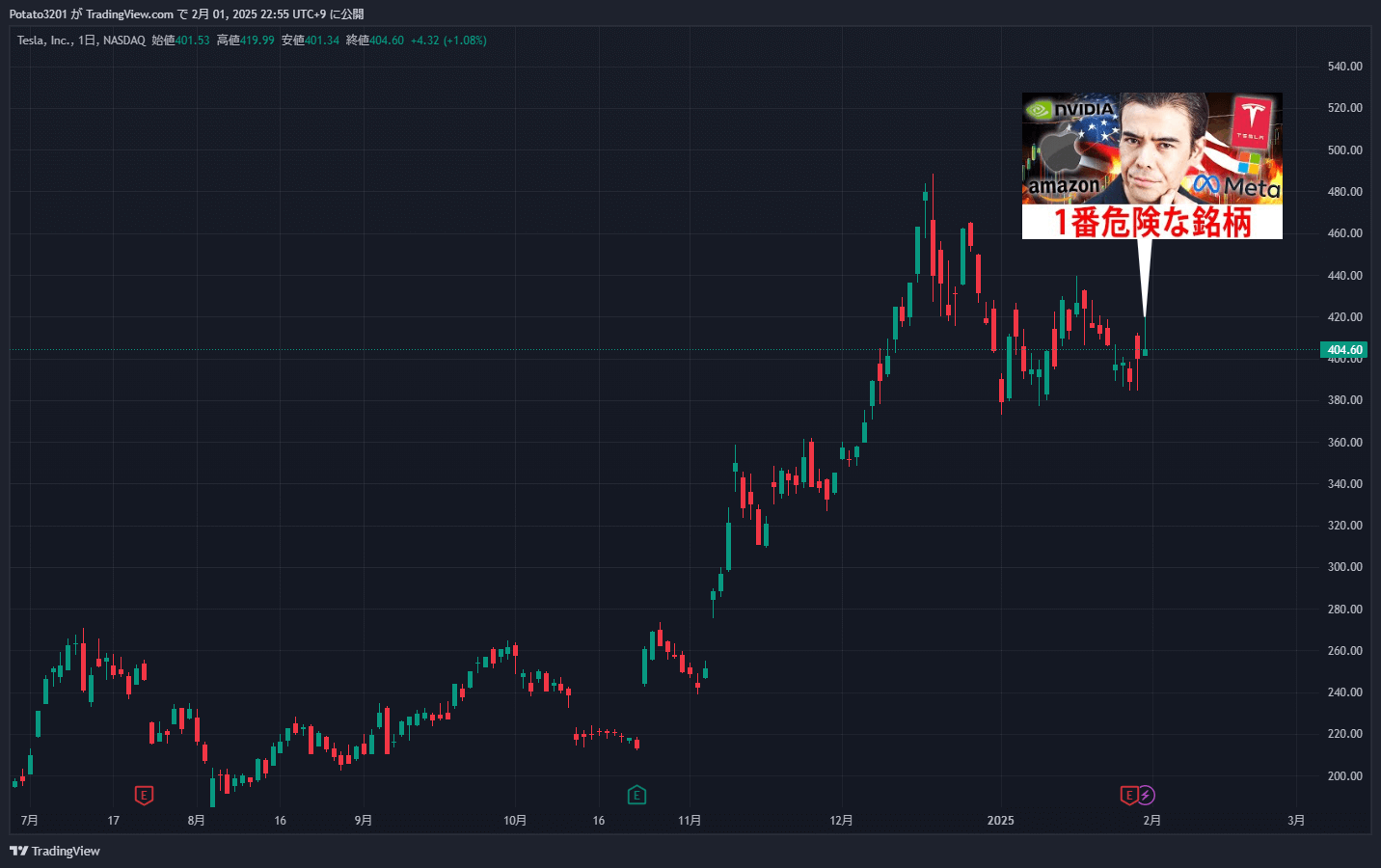Image resolution: width=1381 pixels, height=868 pixels.
Task: Click the 1番危険な銘柄 red caption
Action: pos(1152,222)
